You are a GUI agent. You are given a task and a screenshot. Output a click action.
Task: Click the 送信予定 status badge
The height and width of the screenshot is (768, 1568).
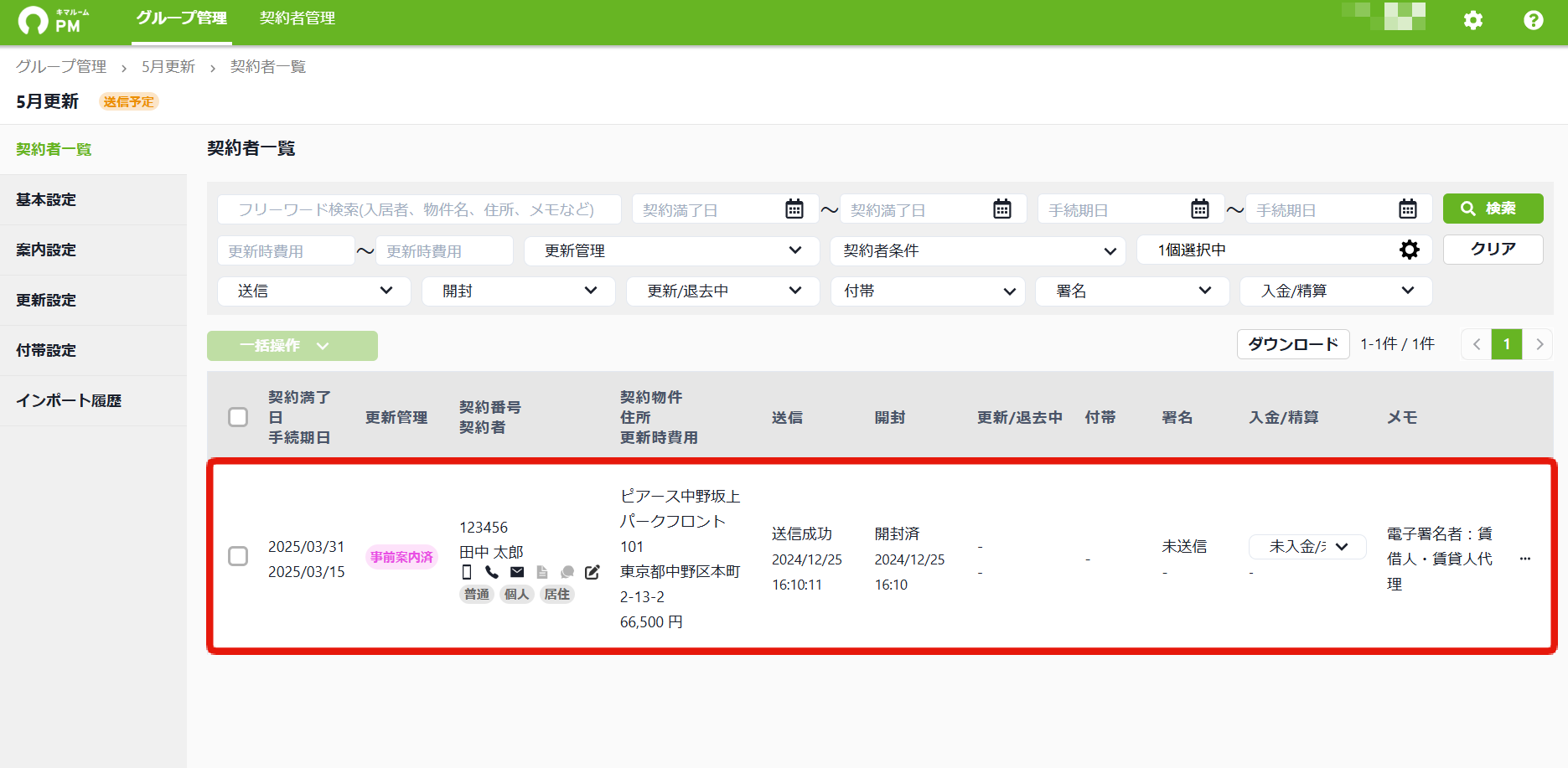pos(129,101)
